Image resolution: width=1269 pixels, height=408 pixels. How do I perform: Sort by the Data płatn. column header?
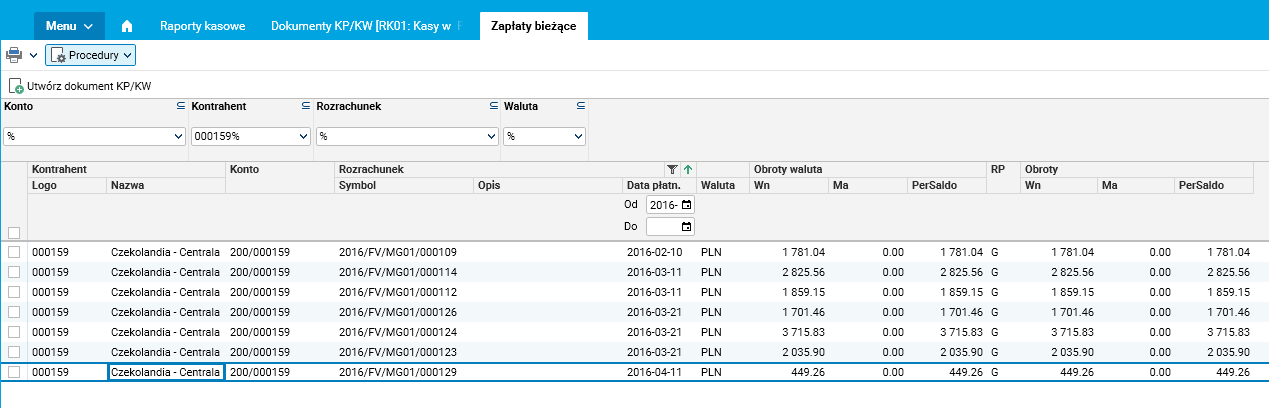(653, 185)
